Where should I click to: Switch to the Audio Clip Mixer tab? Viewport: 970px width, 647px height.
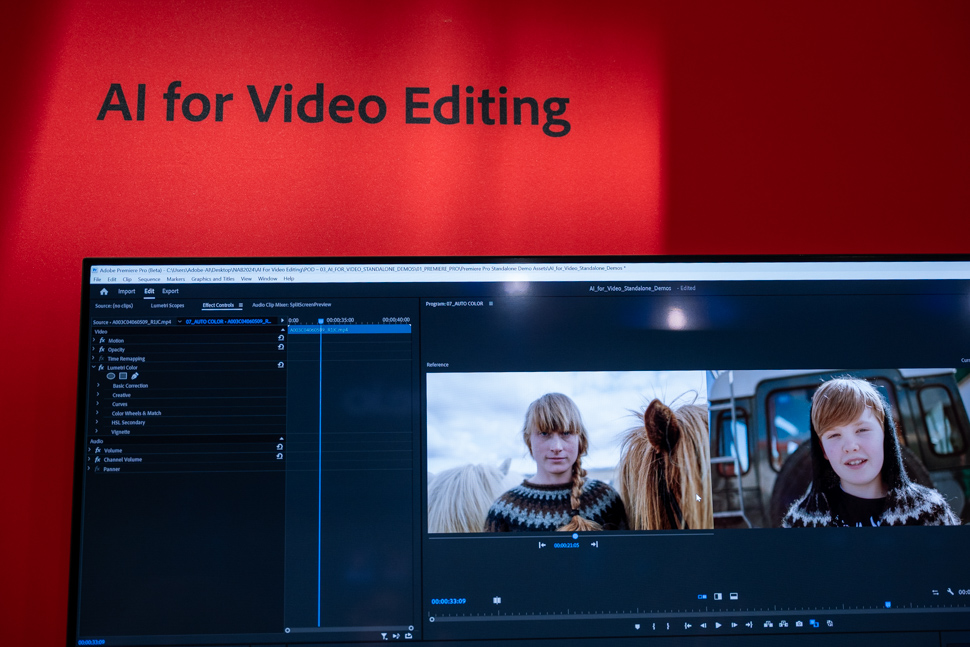291,304
